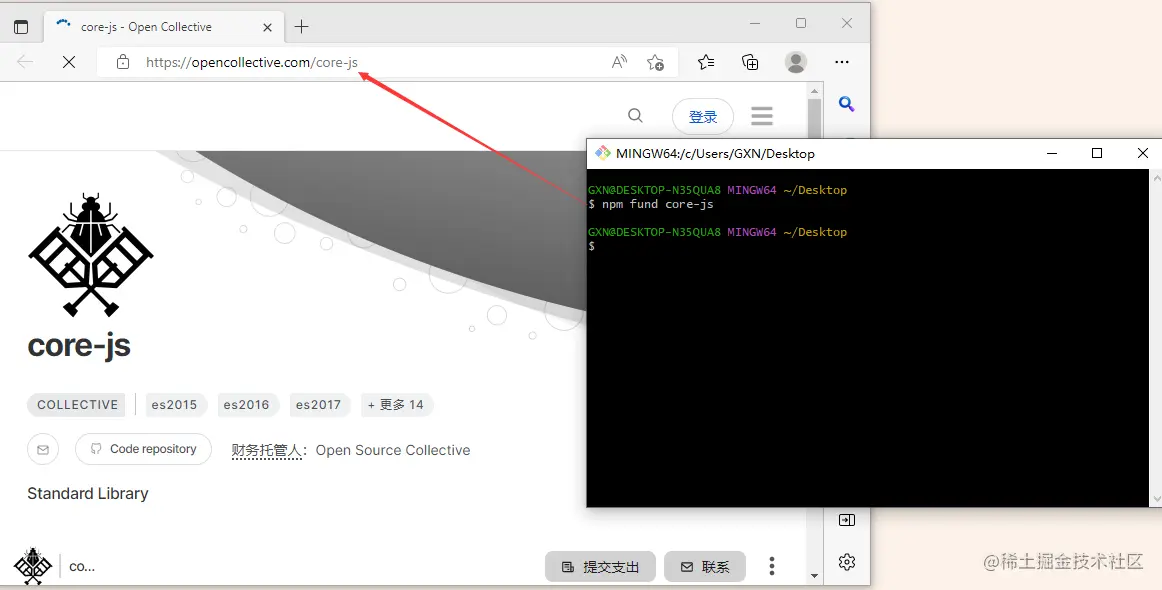The height and width of the screenshot is (590, 1162).
Task: Click the Git Bash MINGW64 title icon
Action: (x=602, y=153)
